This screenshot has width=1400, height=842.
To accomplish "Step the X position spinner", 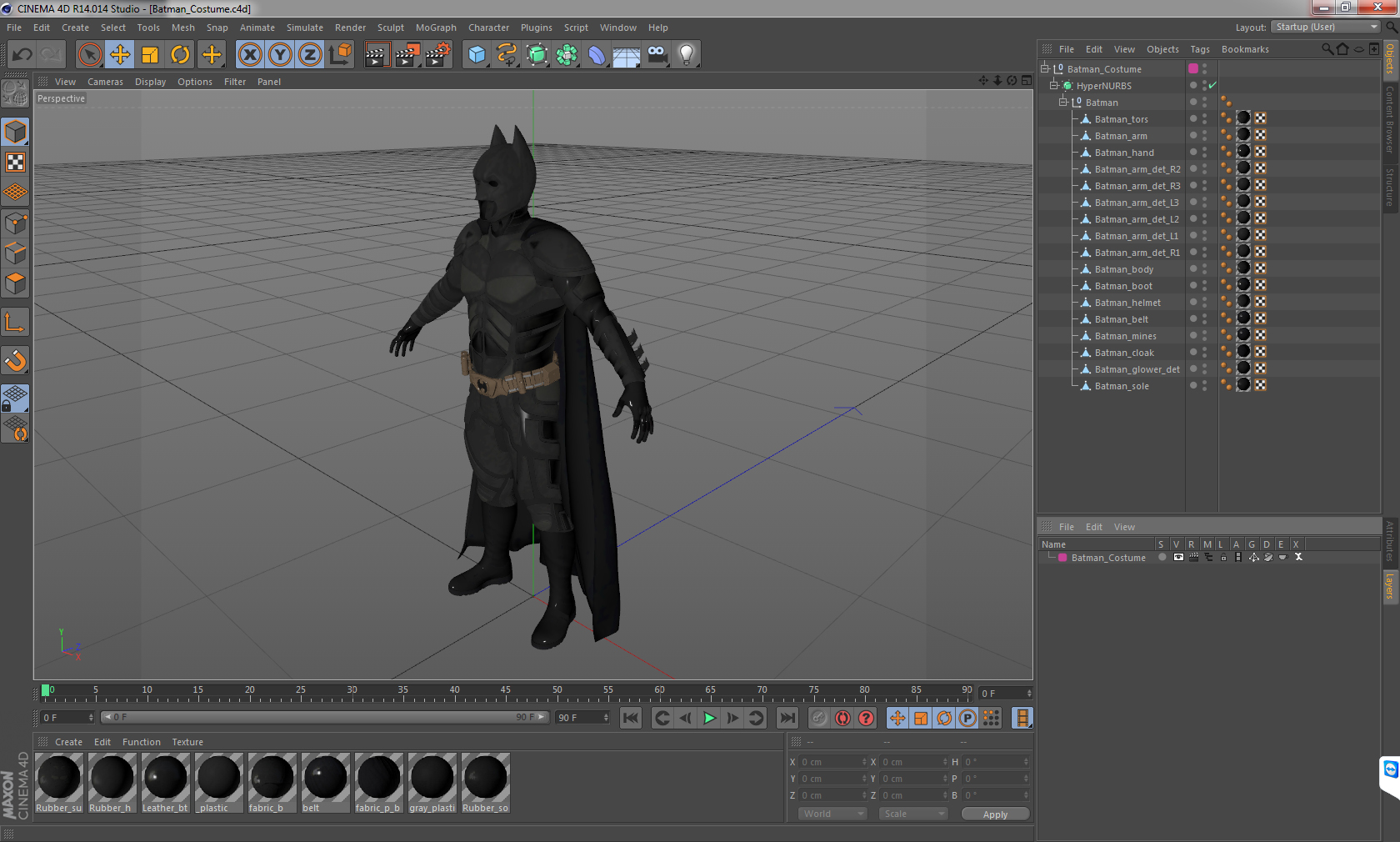I will (x=864, y=762).
